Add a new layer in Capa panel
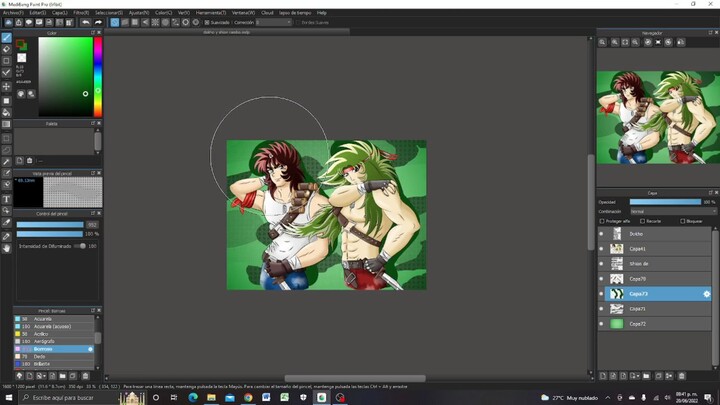 [x=603, y=376]
